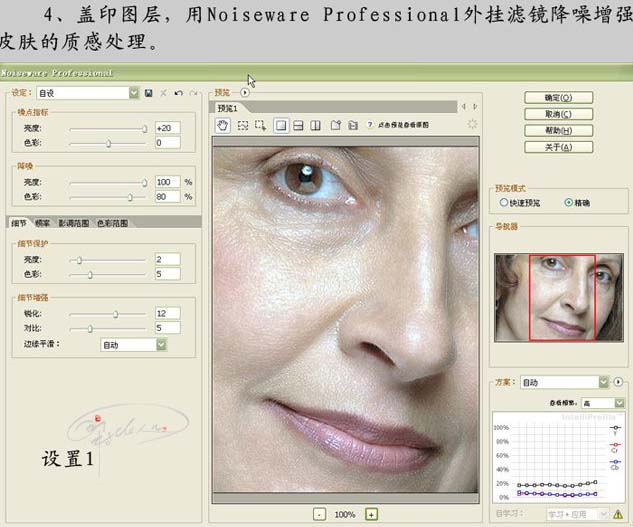633x527 pixels.
Task: Zoom out with the minus button
Action: coord(319,514)
